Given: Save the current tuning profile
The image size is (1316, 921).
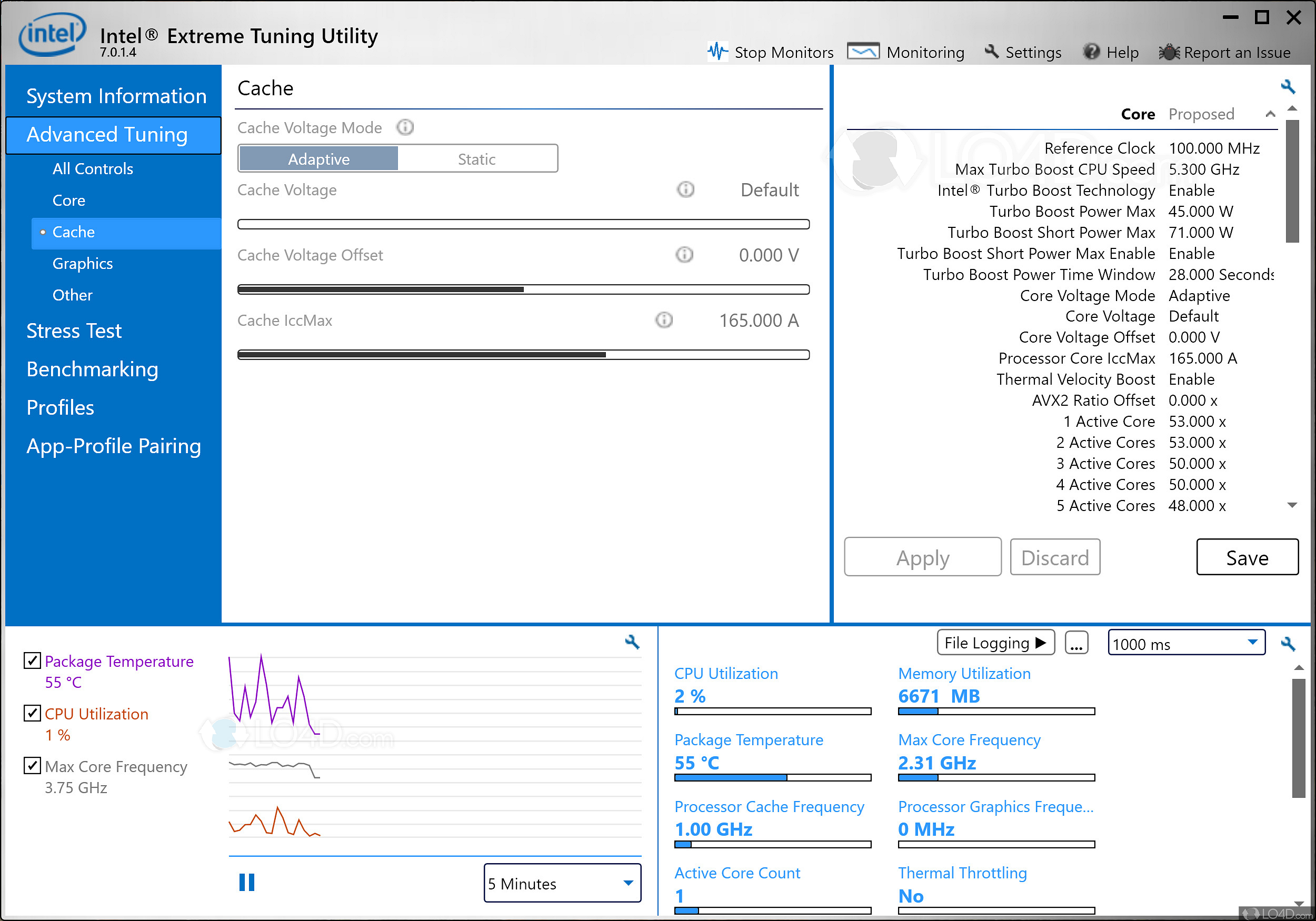Looking at the screenshot, I should (1247, 556).
